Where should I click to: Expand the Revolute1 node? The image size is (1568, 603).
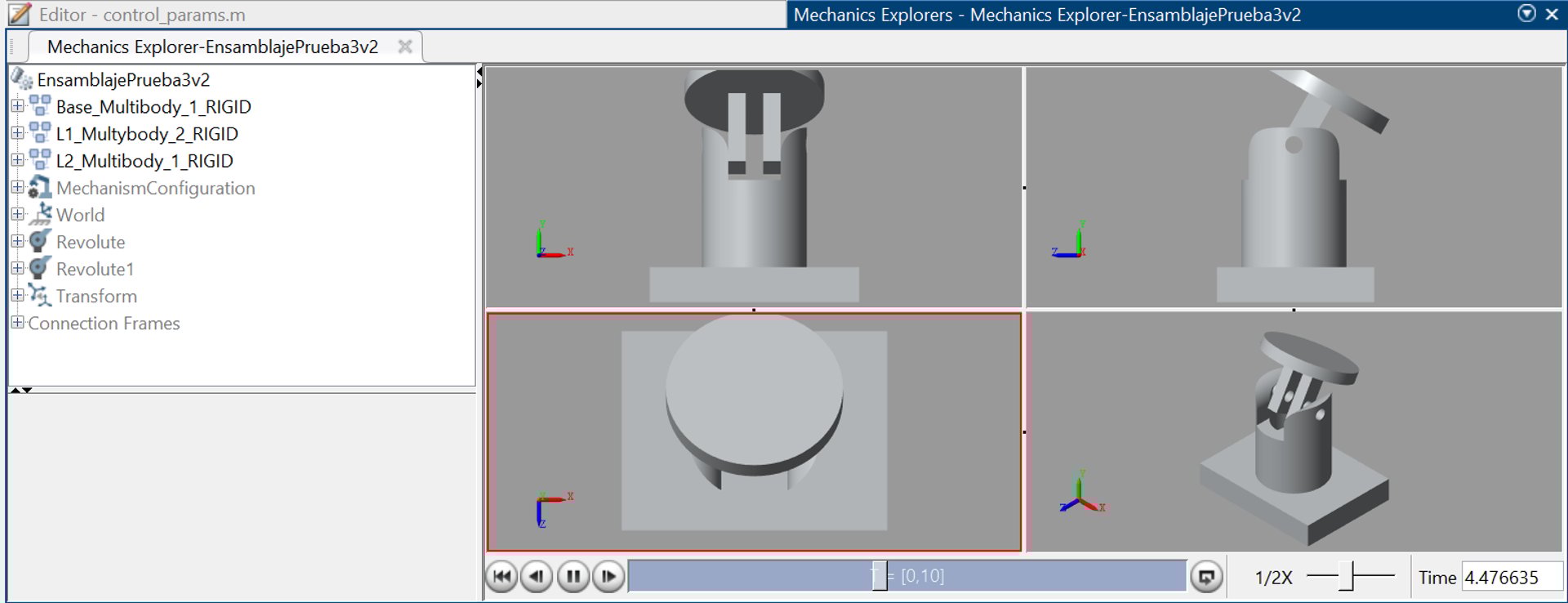tap(17, 268)
